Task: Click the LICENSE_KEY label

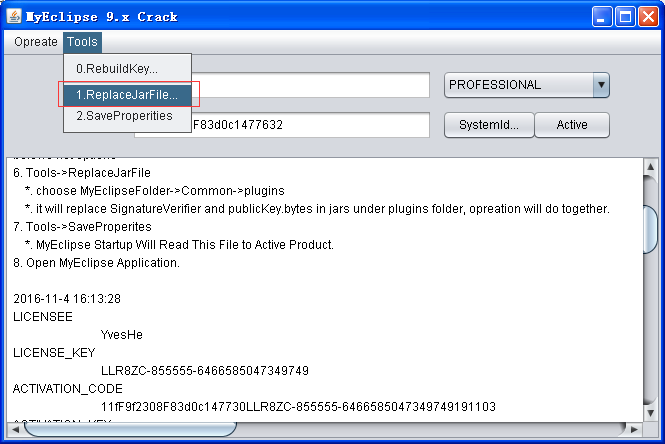Action: click(x=54, y=353)
